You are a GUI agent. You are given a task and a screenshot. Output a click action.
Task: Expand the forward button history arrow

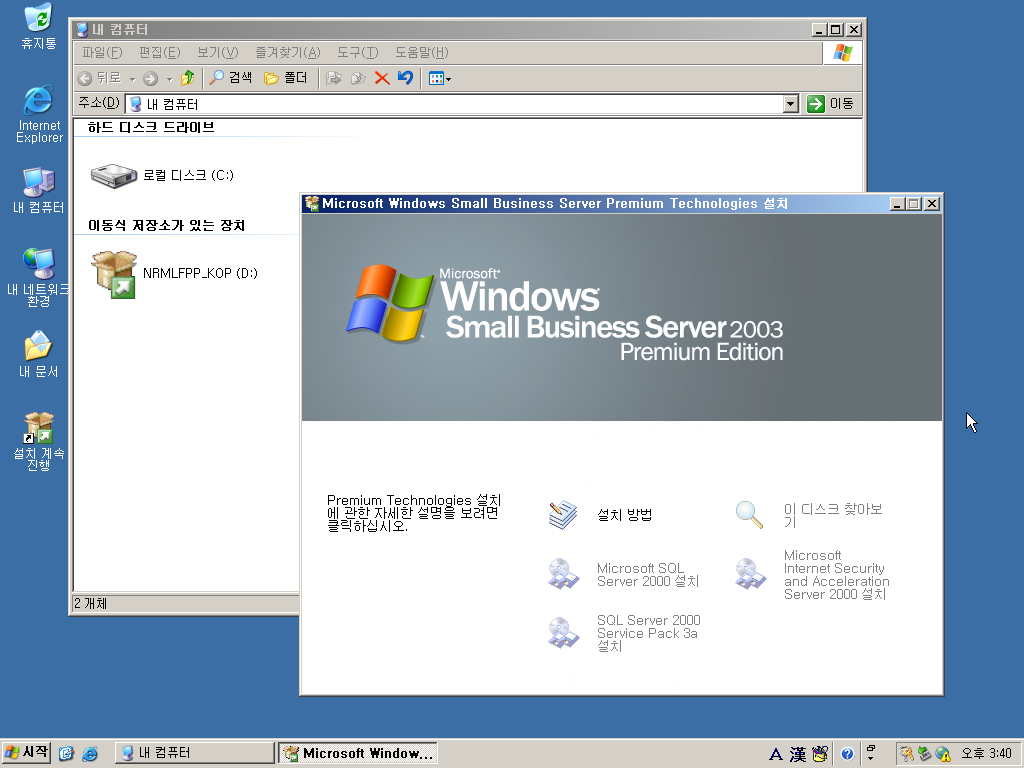pyautogui.click(x=169, y=79)
